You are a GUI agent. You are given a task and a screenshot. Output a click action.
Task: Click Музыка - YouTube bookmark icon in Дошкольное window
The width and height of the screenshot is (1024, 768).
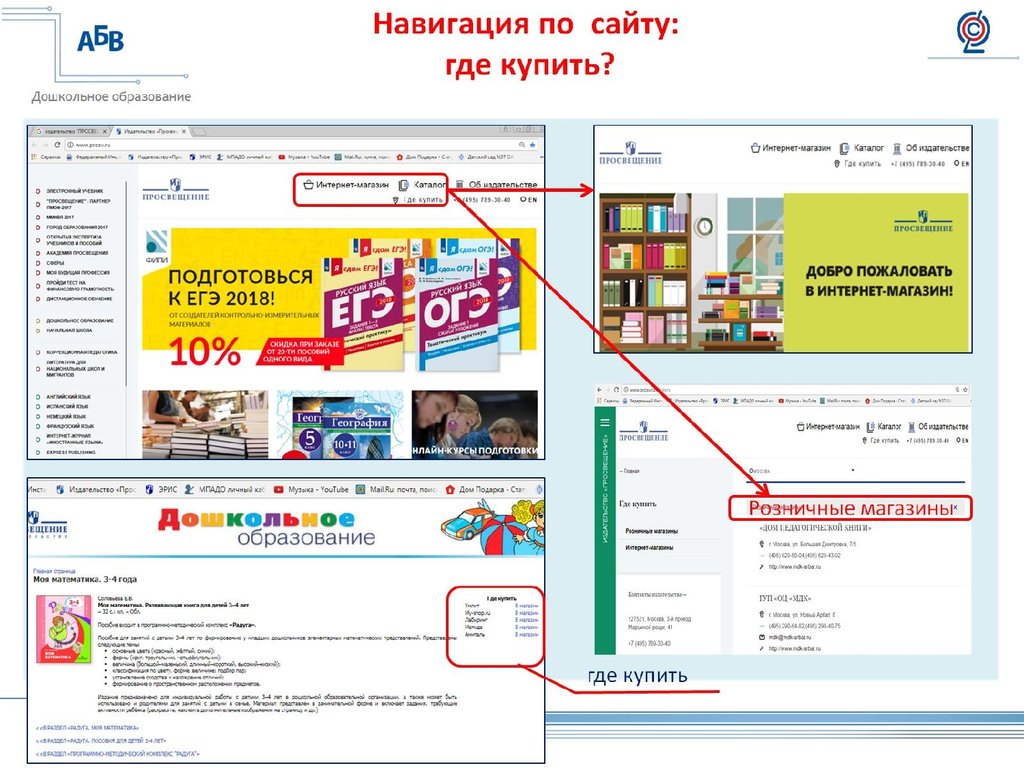[279, 489]
